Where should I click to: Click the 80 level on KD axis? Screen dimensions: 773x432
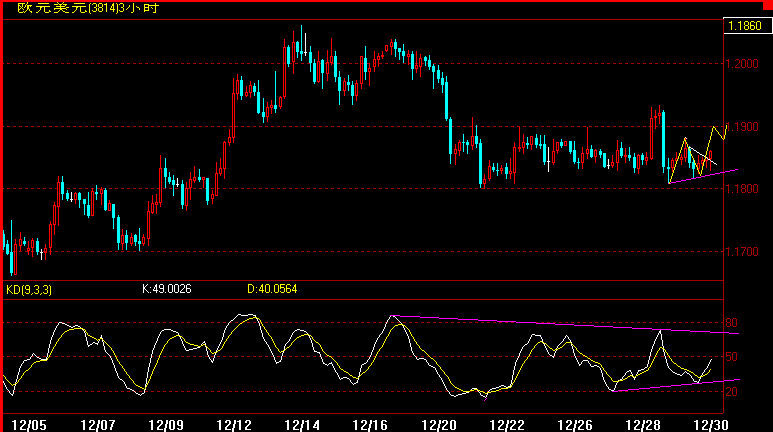[x=732, y=323]
